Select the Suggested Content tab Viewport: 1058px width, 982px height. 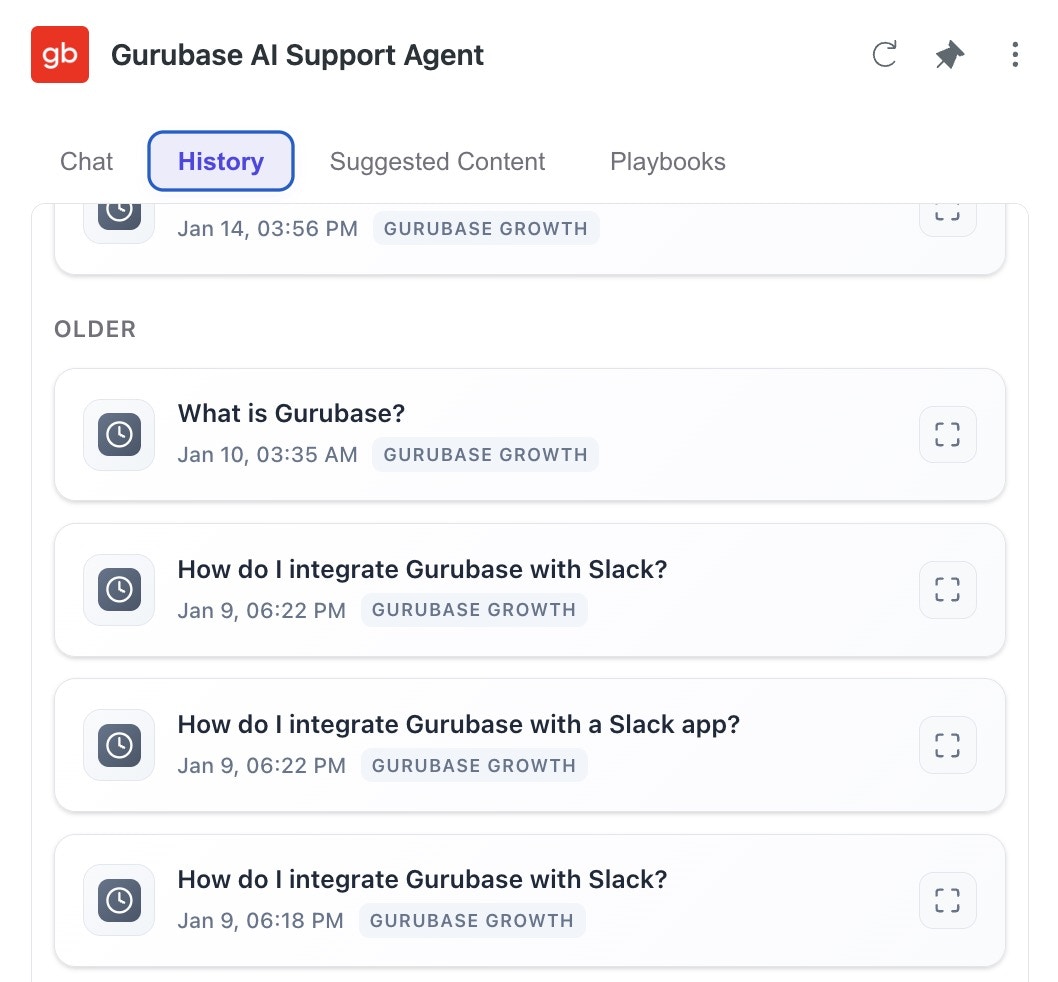pos(437,161)
